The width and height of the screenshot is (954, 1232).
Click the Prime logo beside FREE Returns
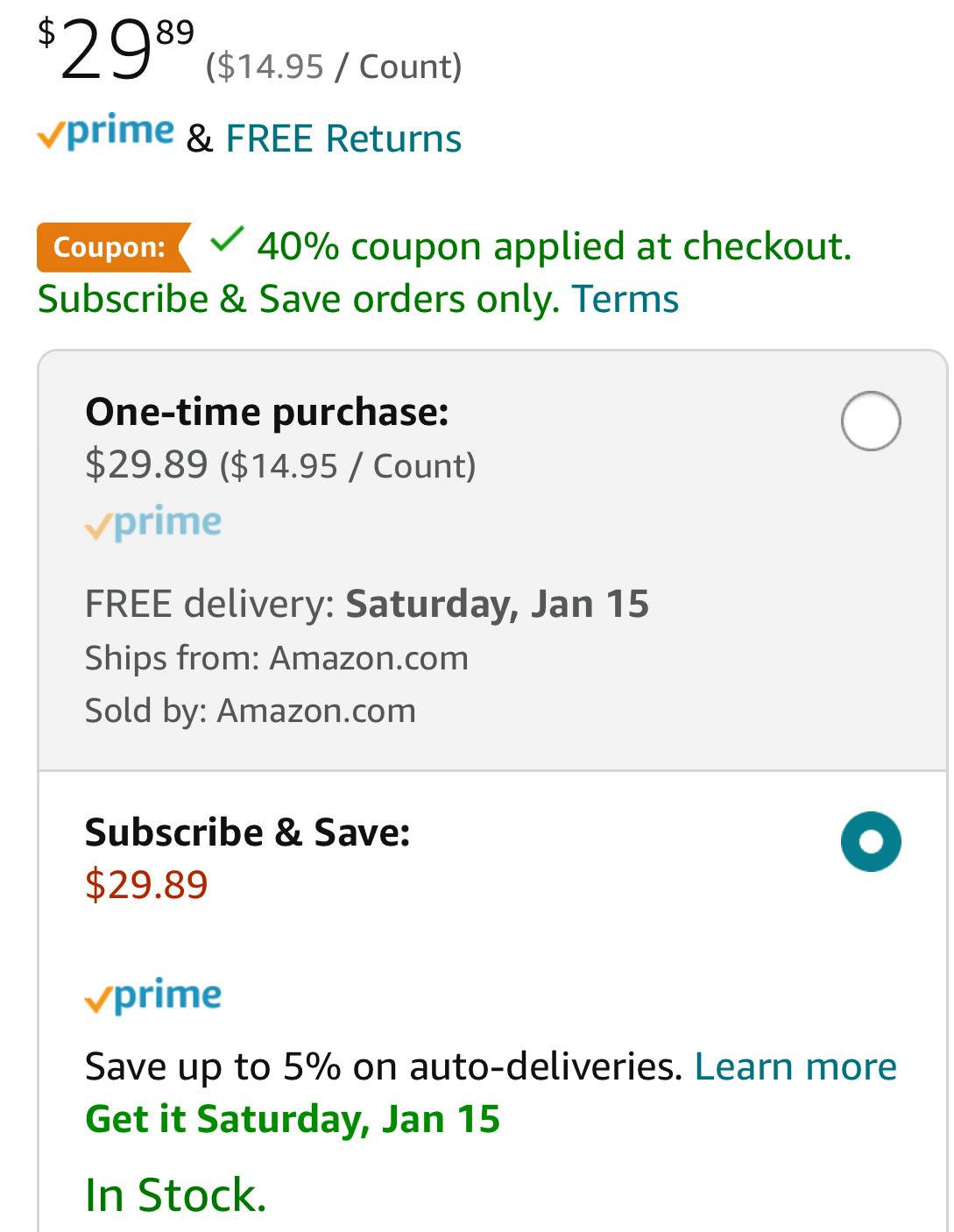tap(106, 133)
